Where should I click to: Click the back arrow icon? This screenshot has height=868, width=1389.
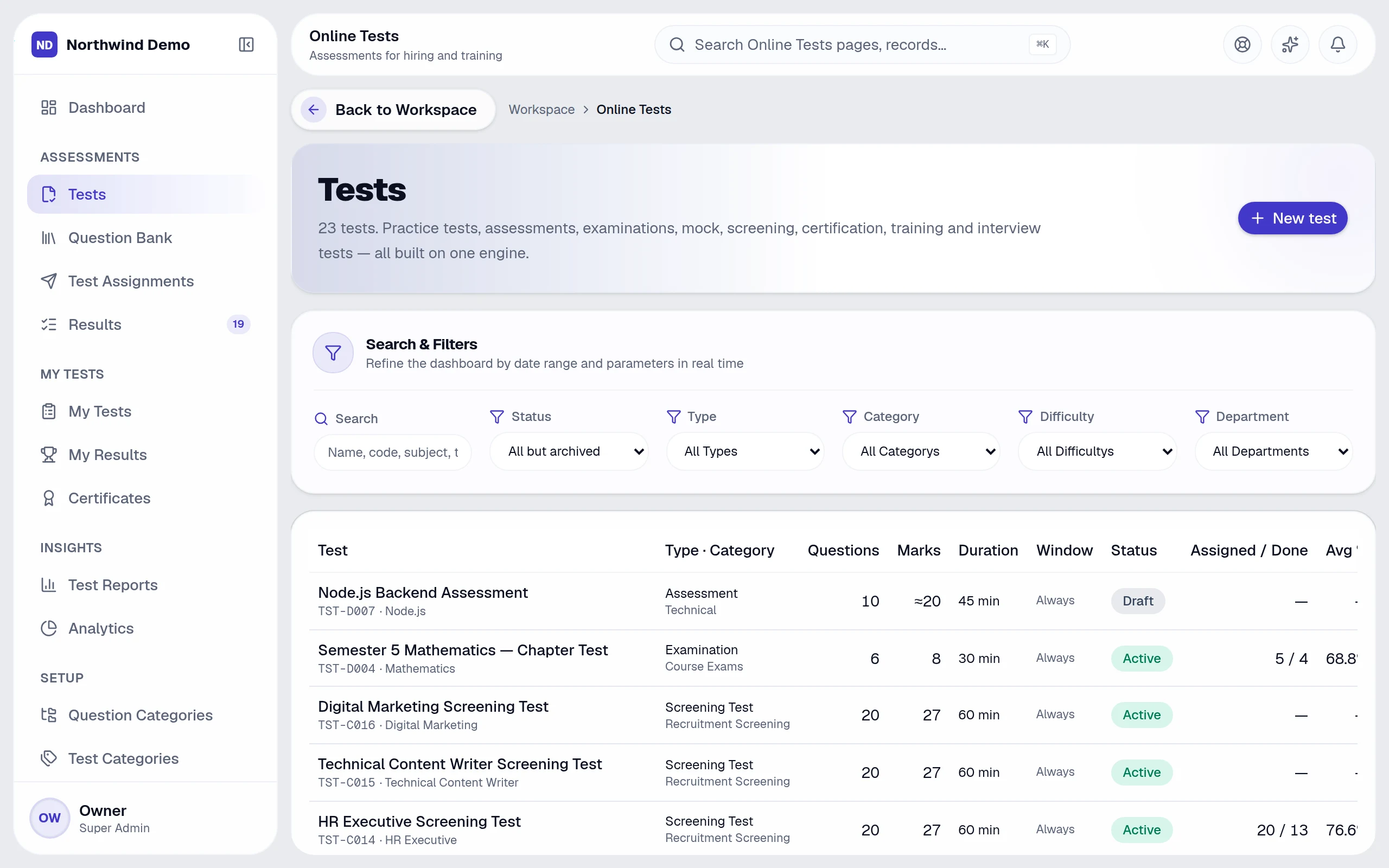coord(314,110)
